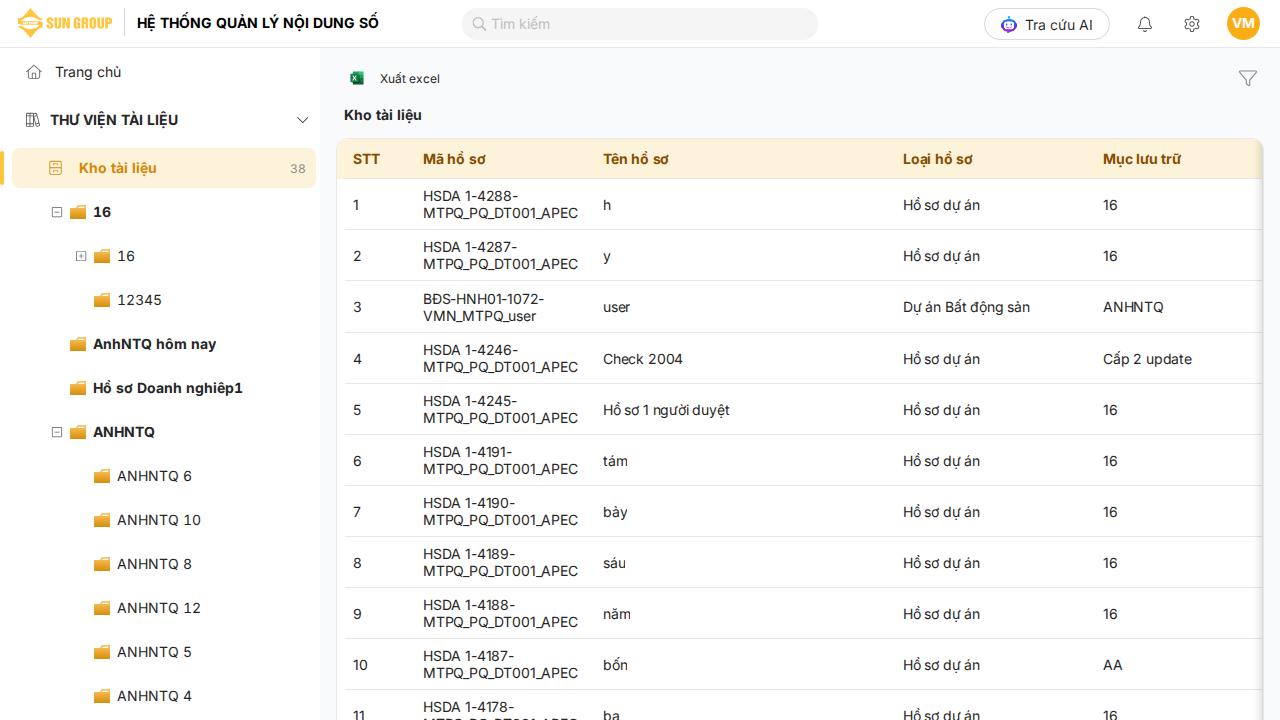Click the STT column header

coord(367,159)
